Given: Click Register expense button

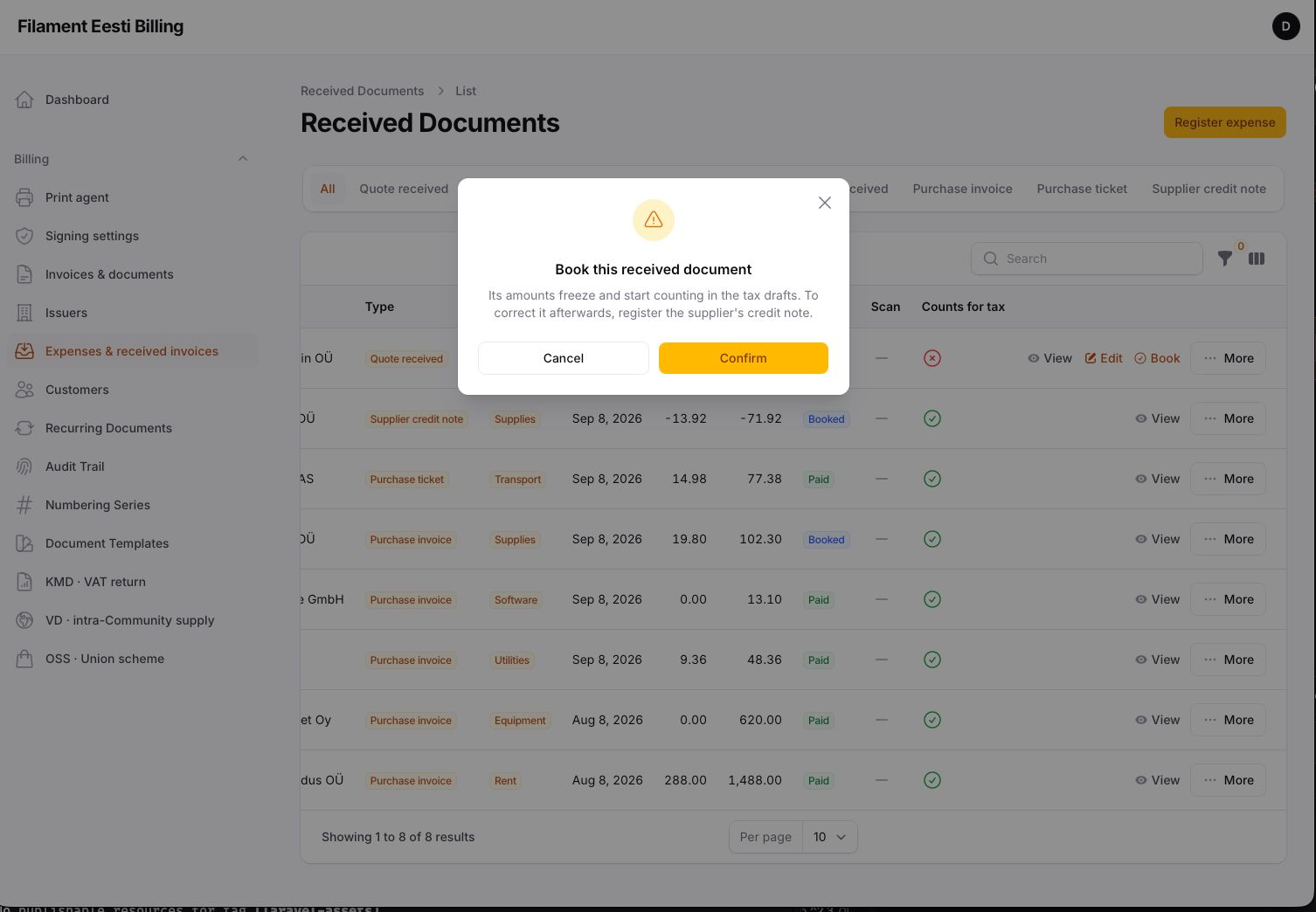Looking at the screenshot, I should click(x=1224, y=122).
